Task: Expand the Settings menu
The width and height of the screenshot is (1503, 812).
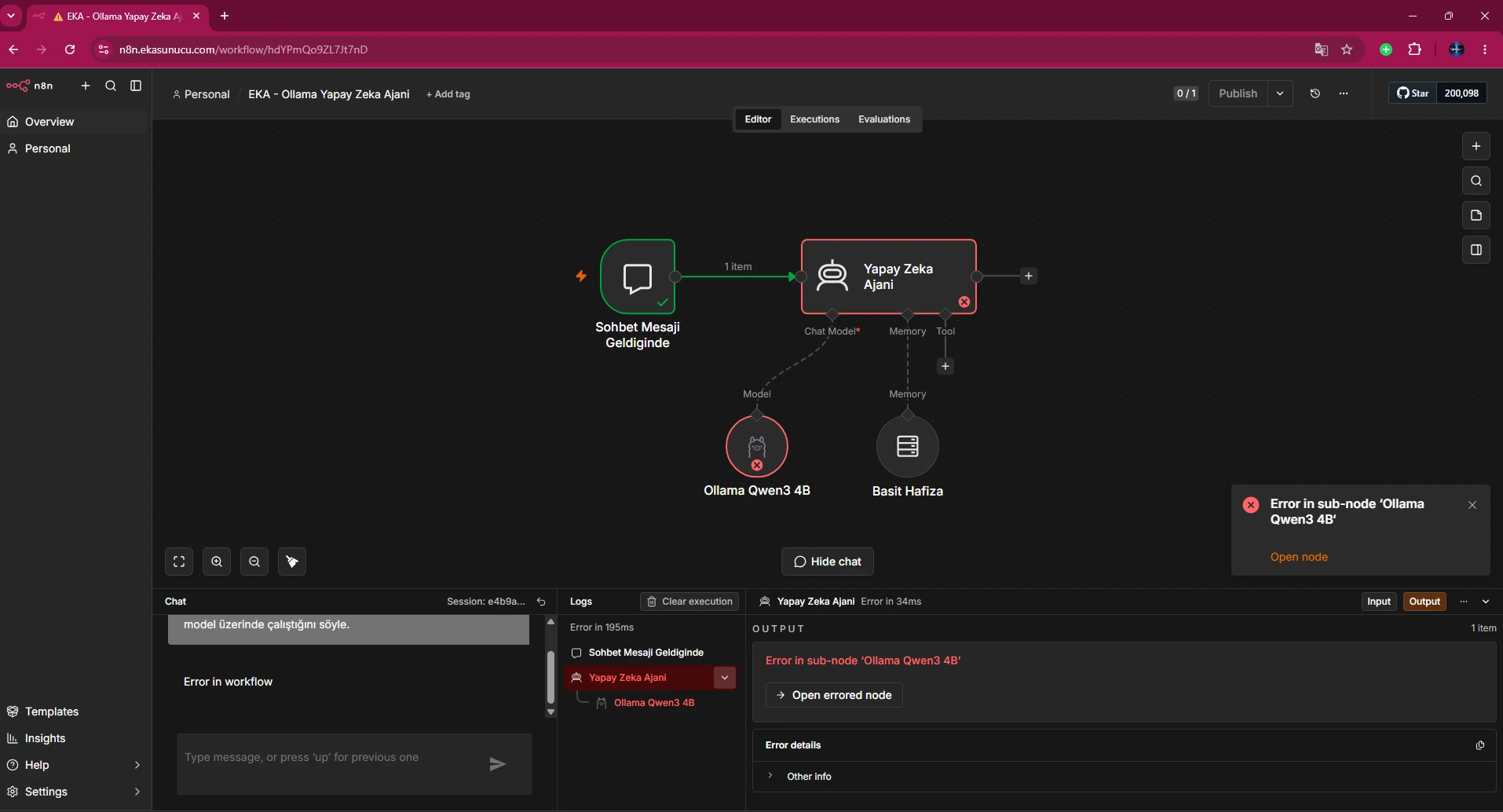Action: (x=74, y=792)
